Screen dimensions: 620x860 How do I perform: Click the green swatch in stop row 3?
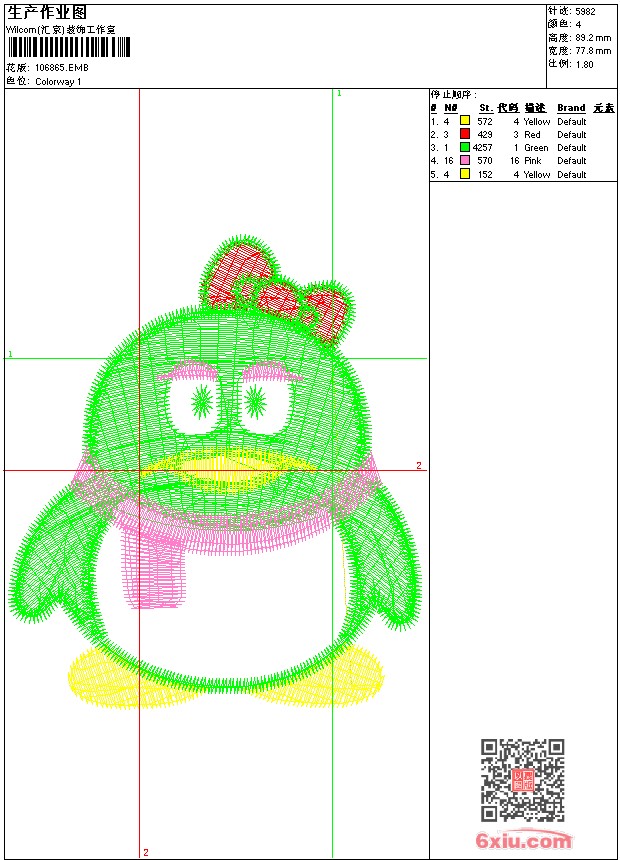[x=465, y=147]
